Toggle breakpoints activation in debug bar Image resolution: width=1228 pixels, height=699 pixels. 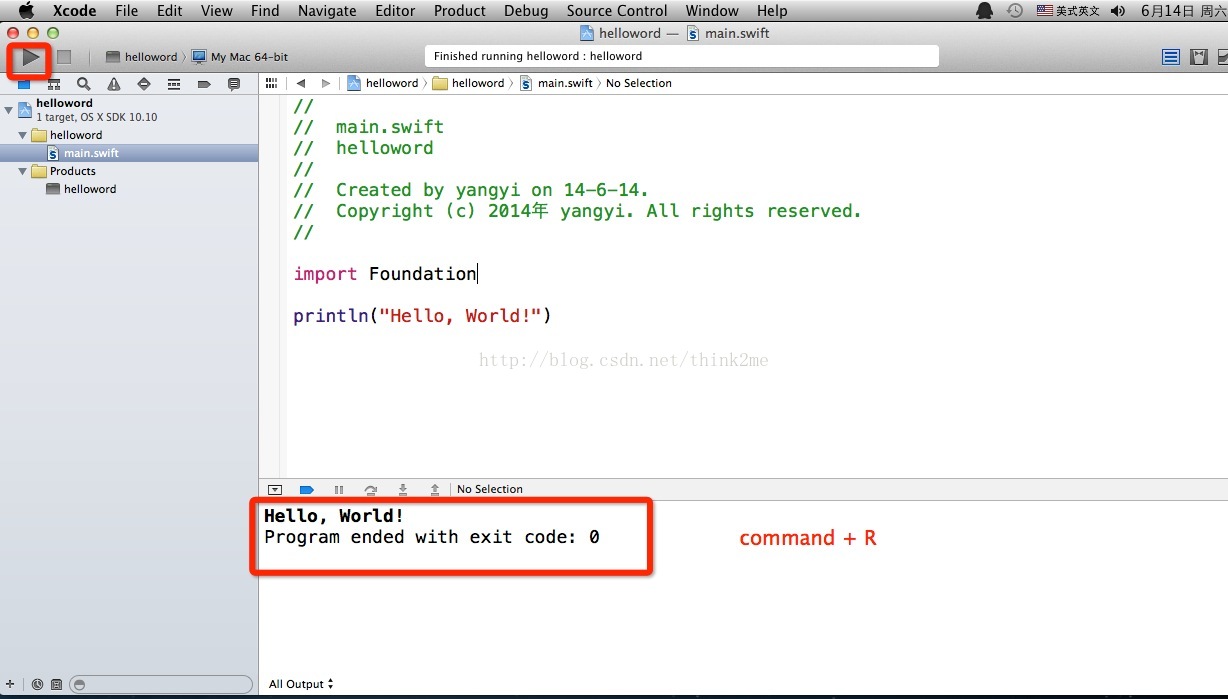[307, 489]
